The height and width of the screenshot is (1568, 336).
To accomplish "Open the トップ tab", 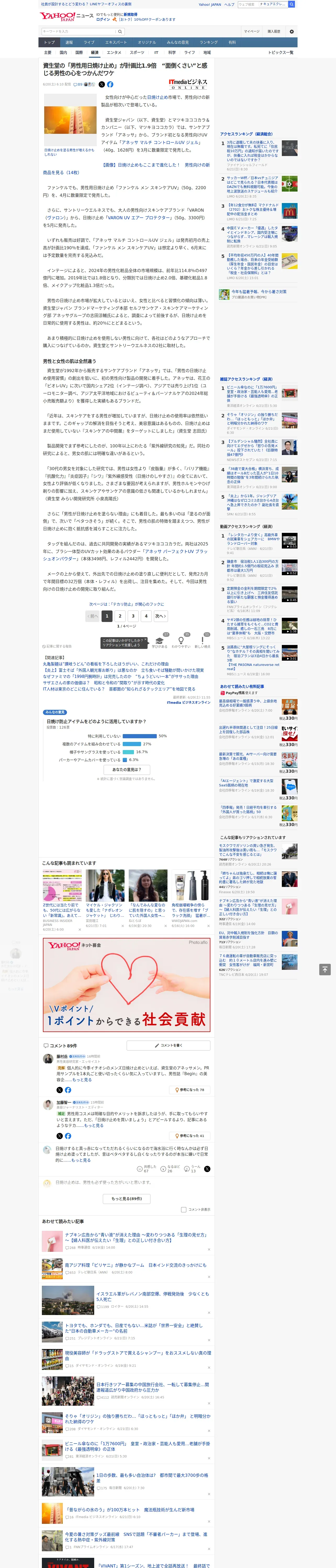I will [49, 43].
